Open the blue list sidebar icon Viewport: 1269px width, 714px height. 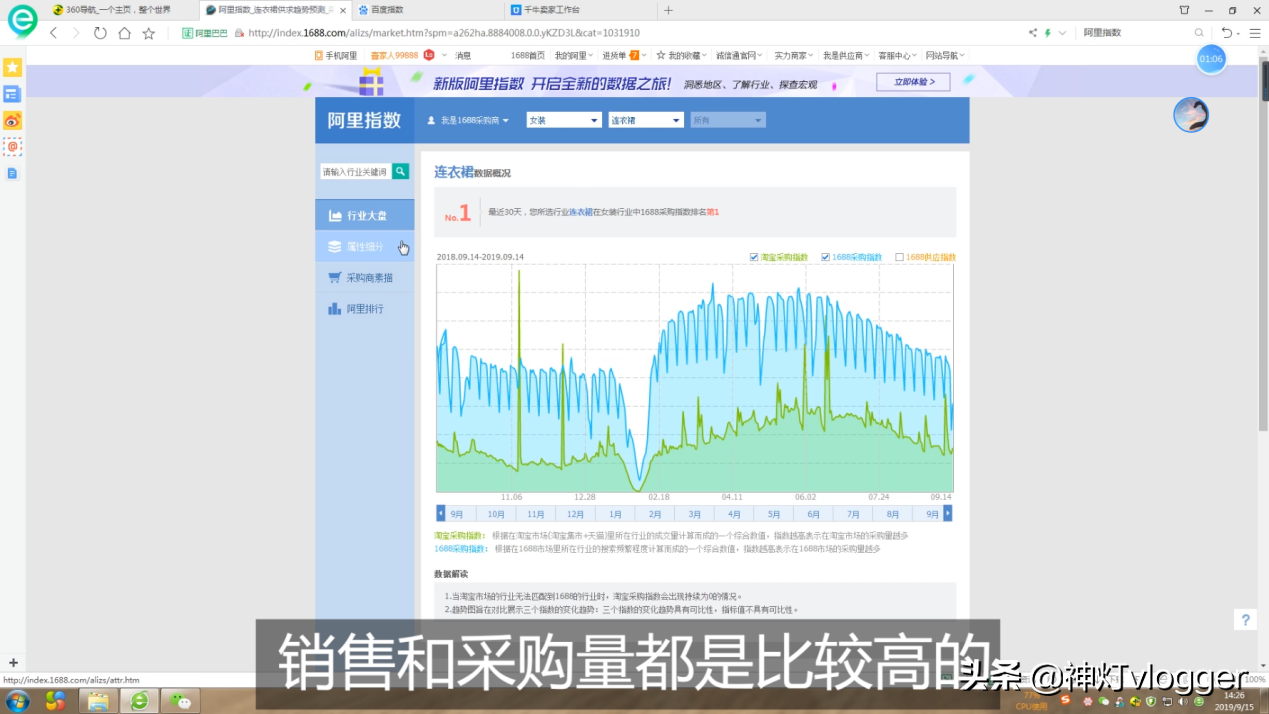[x=12, y=94]
